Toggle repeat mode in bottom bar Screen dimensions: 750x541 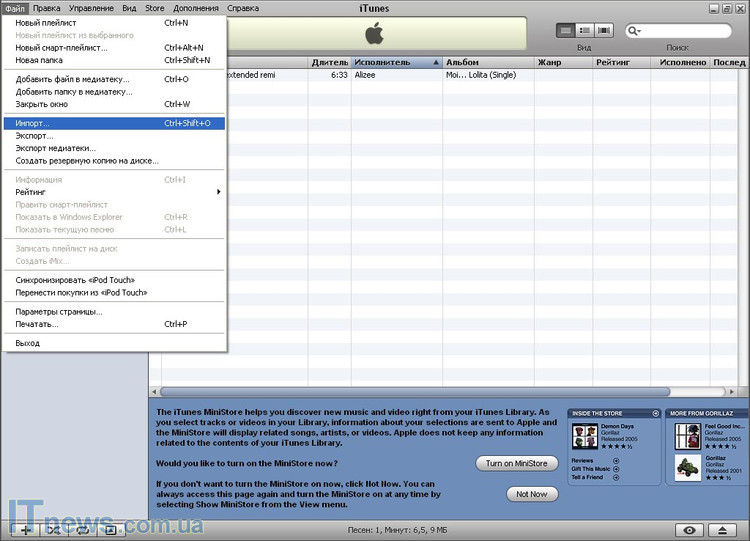click(x=83, y=529)
